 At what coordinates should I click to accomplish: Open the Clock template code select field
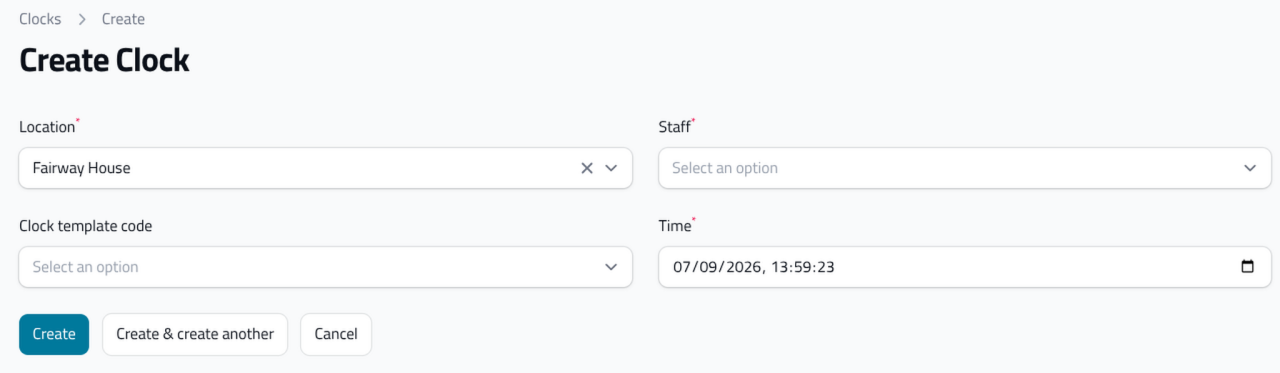[x=326, y=267]
